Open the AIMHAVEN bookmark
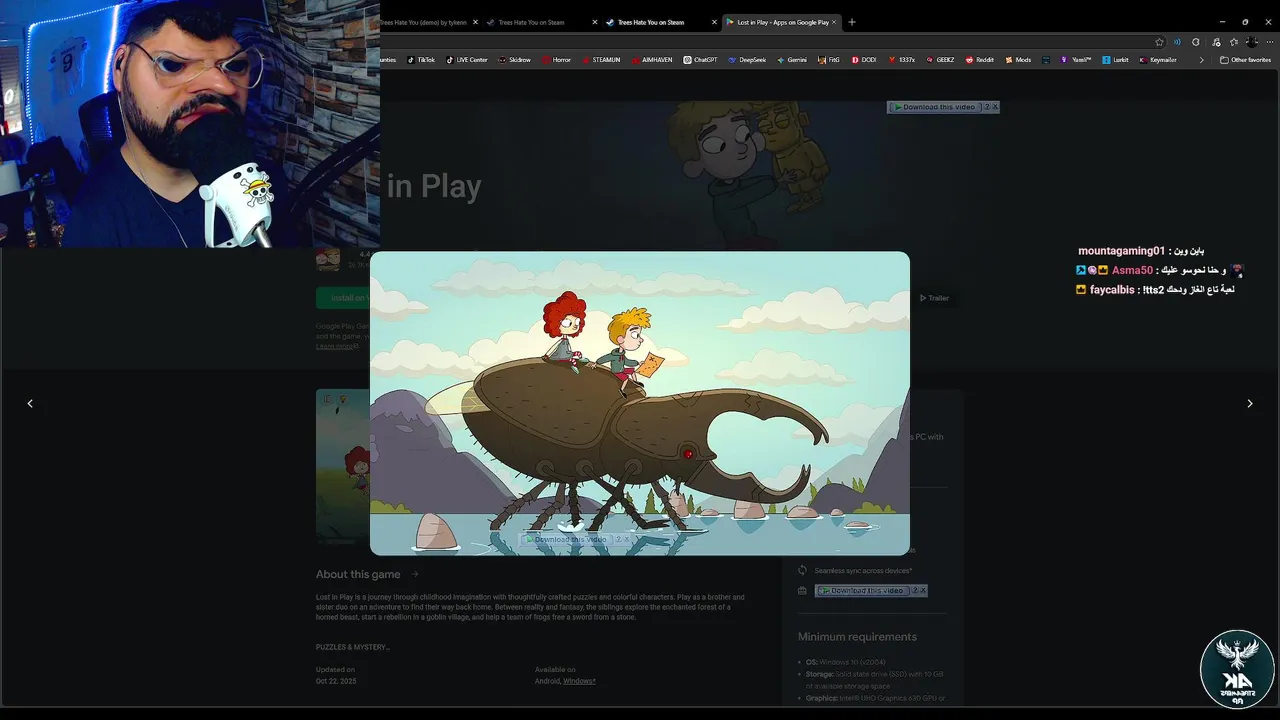This screenshot has width=1280, height=720. 651,60
